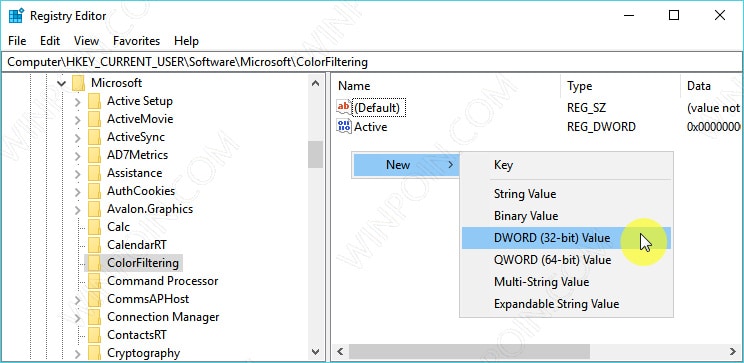Choose Multi-String Value option
Screen dimensions: 744x363
tap(566, 282)
